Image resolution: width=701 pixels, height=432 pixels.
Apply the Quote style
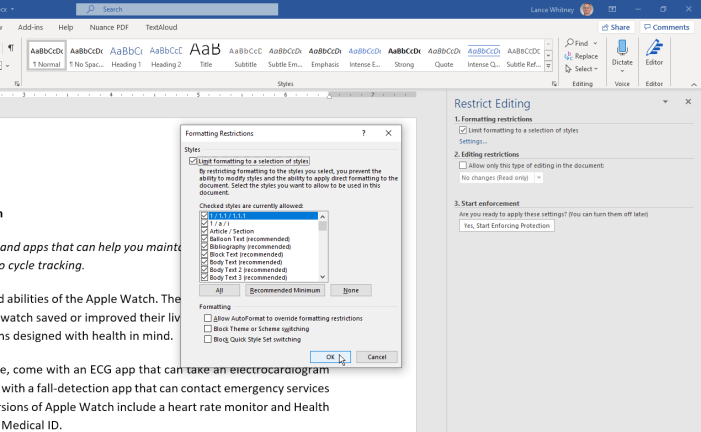(444, 55)
